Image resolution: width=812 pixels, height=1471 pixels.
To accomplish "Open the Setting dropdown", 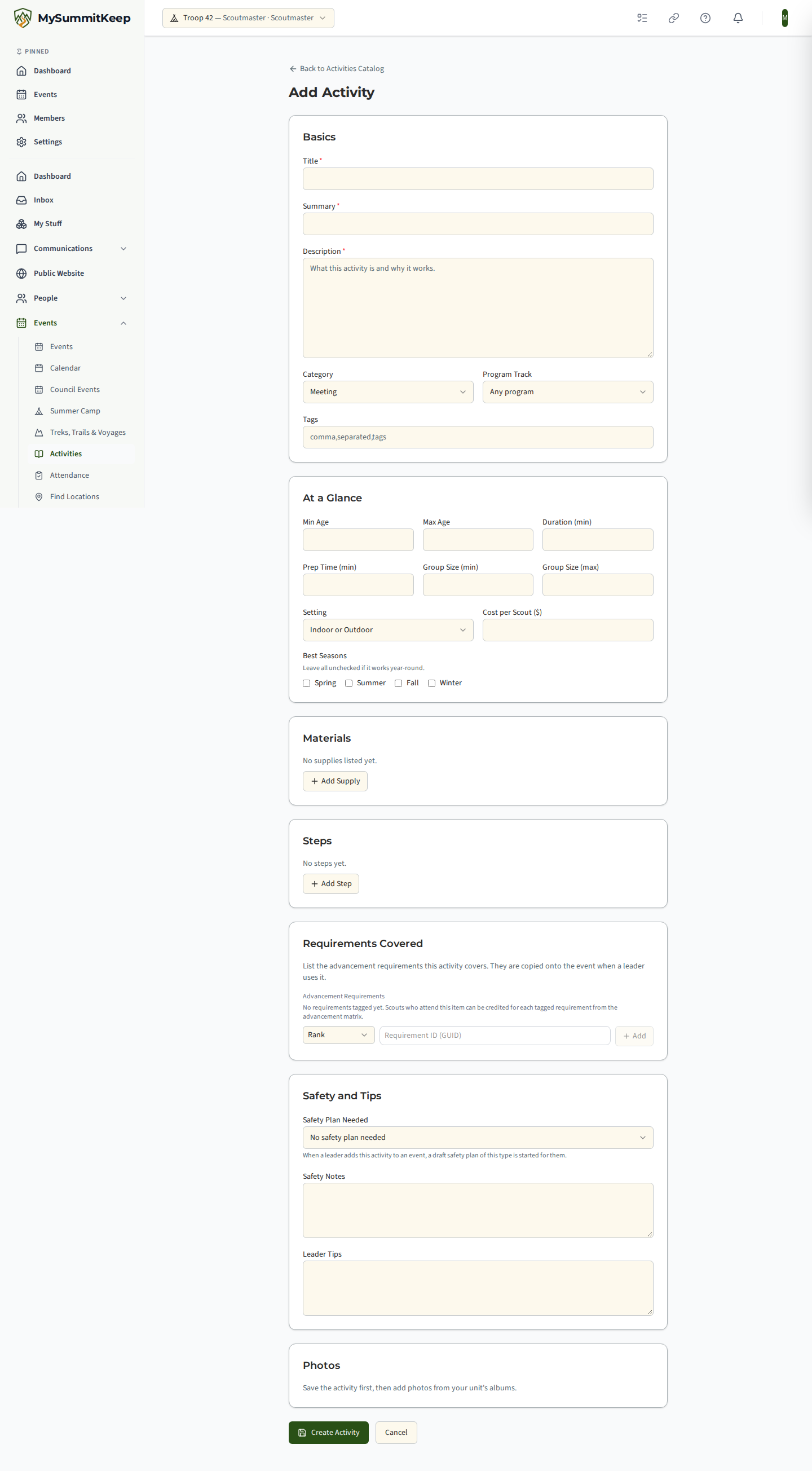I will click(388, 630).
